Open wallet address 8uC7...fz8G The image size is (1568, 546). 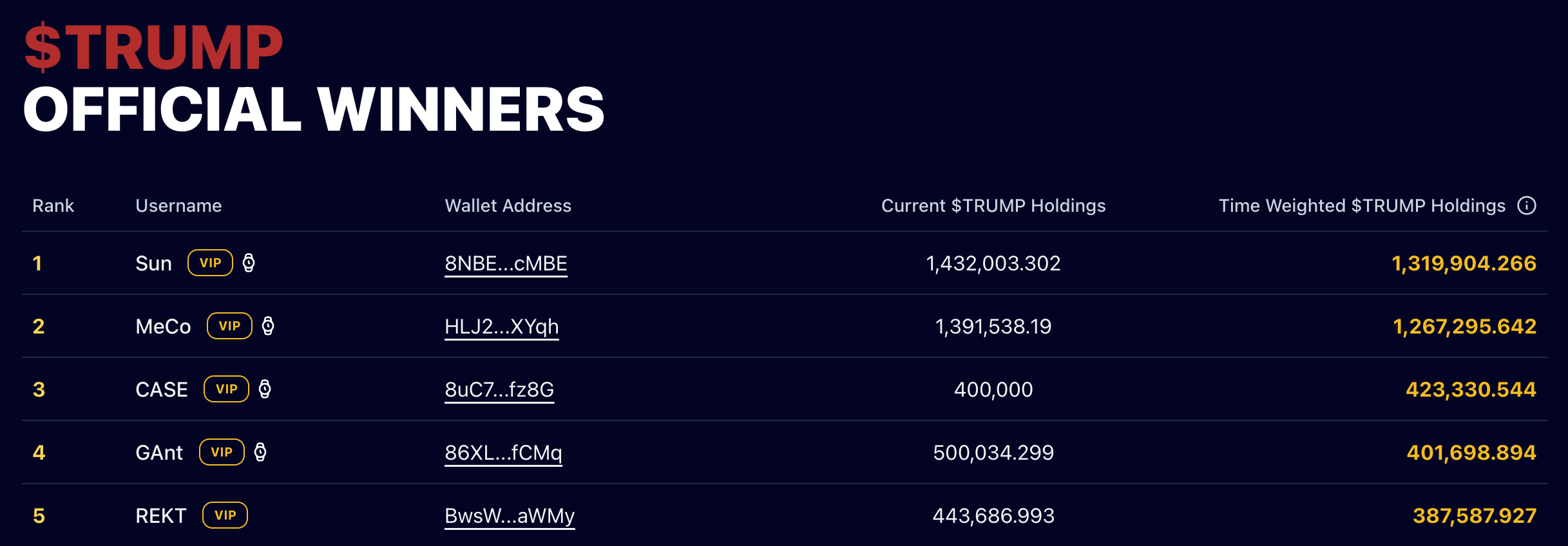(x=499, y=390)
